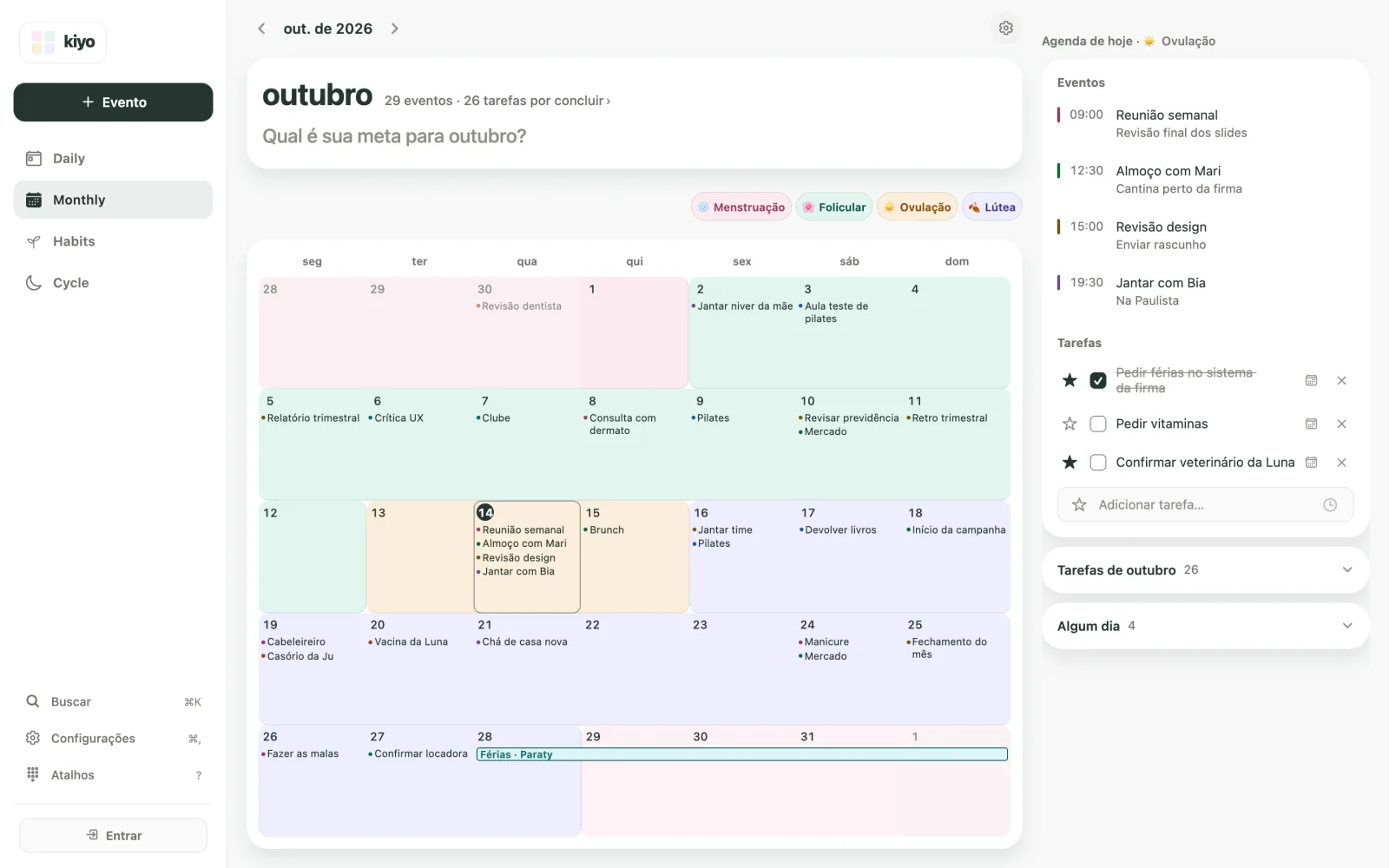Set time clock icon in add task
1389x868 pixels.
tap(1330, 504)
